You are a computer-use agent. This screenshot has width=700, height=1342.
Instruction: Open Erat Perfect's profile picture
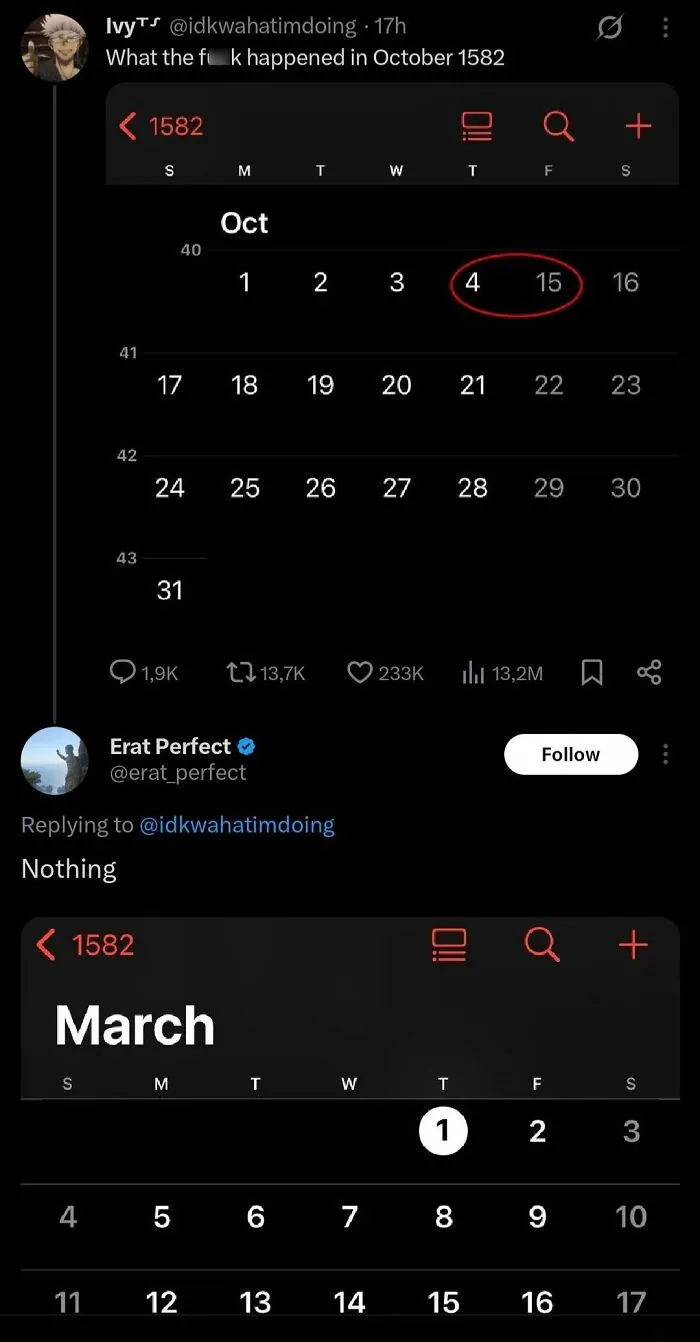[55, 761]
